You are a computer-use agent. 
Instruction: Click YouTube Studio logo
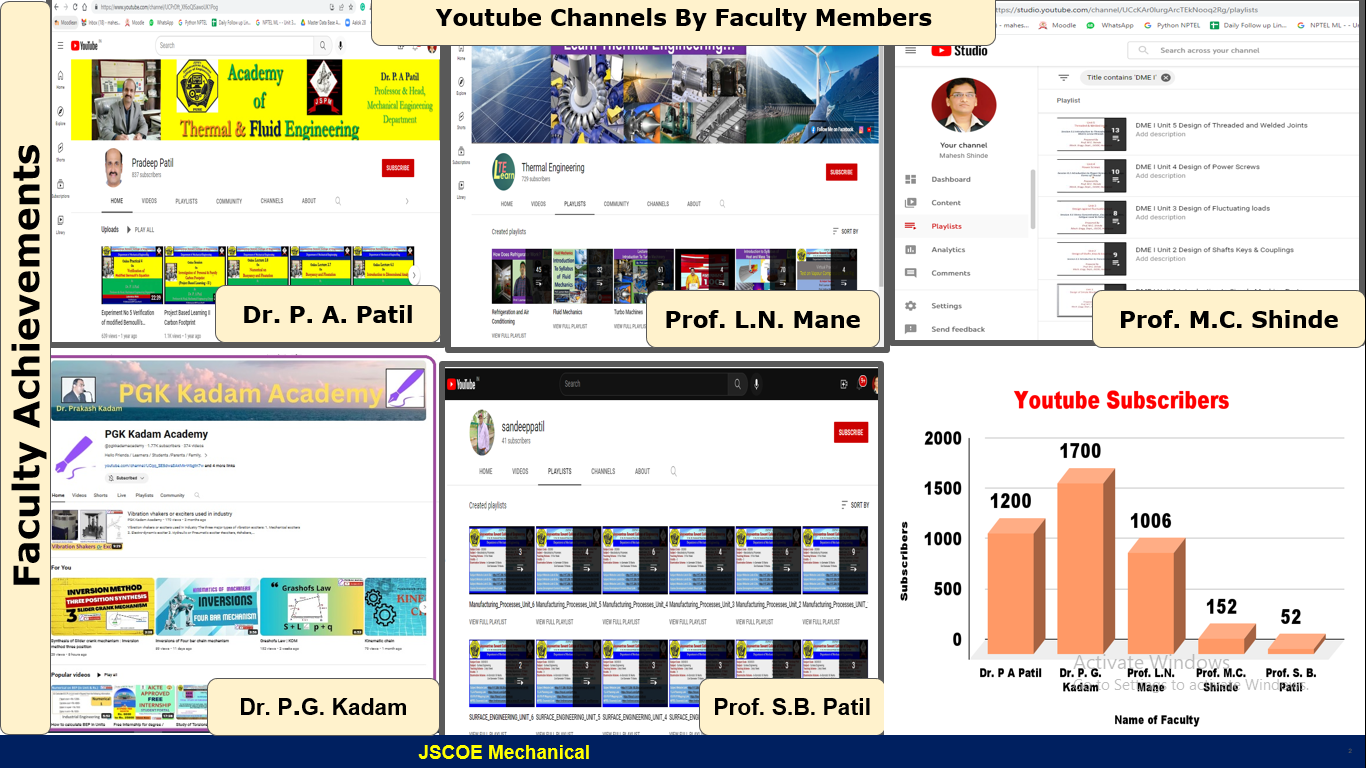[959, 50]
